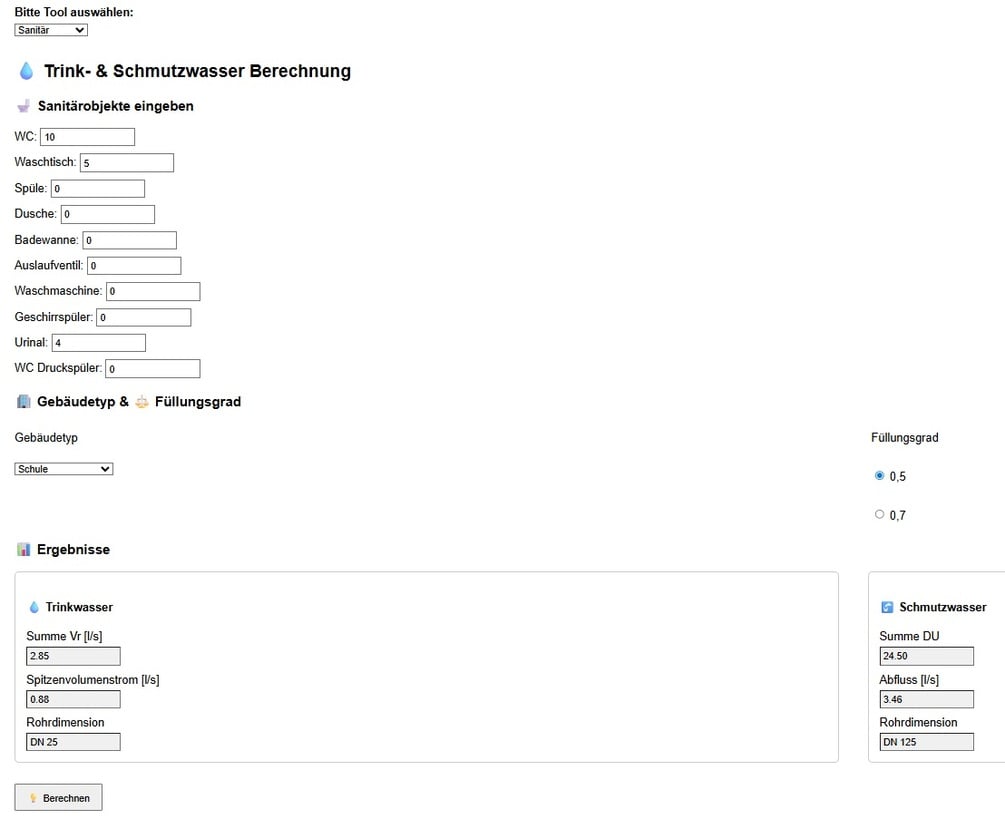Viewport: 1005px width, 819px height.
Task: Click the Spitzenvolumenstrom result field
Action: [x=73, y=699]
